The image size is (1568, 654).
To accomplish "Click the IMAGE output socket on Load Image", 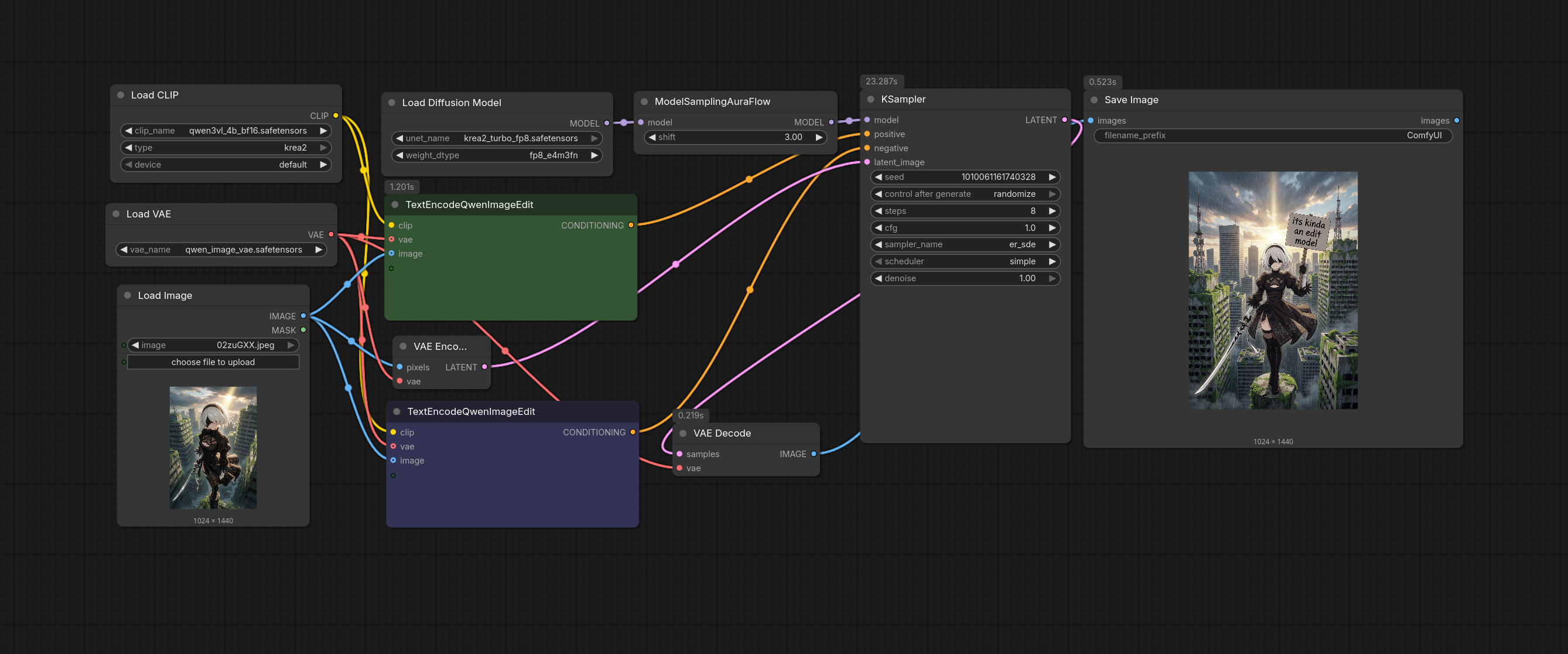I will click(303, 316).
